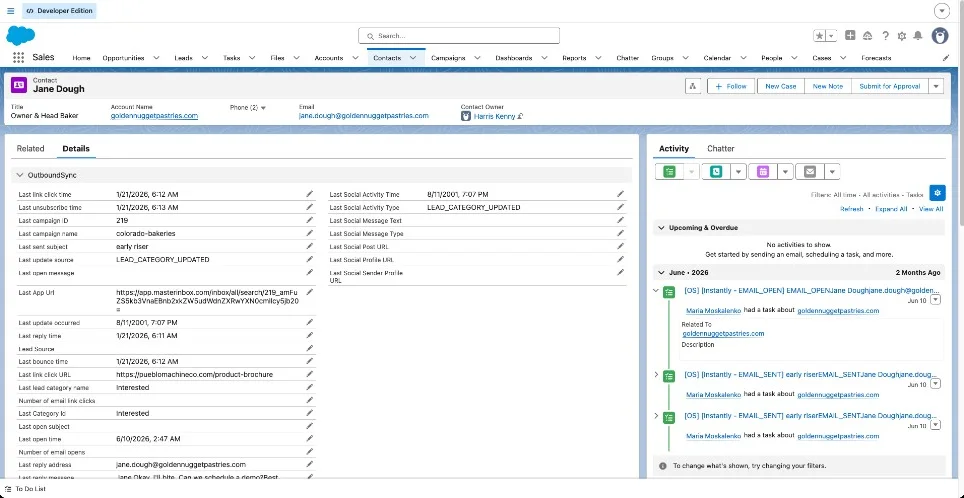The width and height of the screenshot is (964, 498).
Task: Collapse the Upcoming & Overdue section
Action: 662,227
